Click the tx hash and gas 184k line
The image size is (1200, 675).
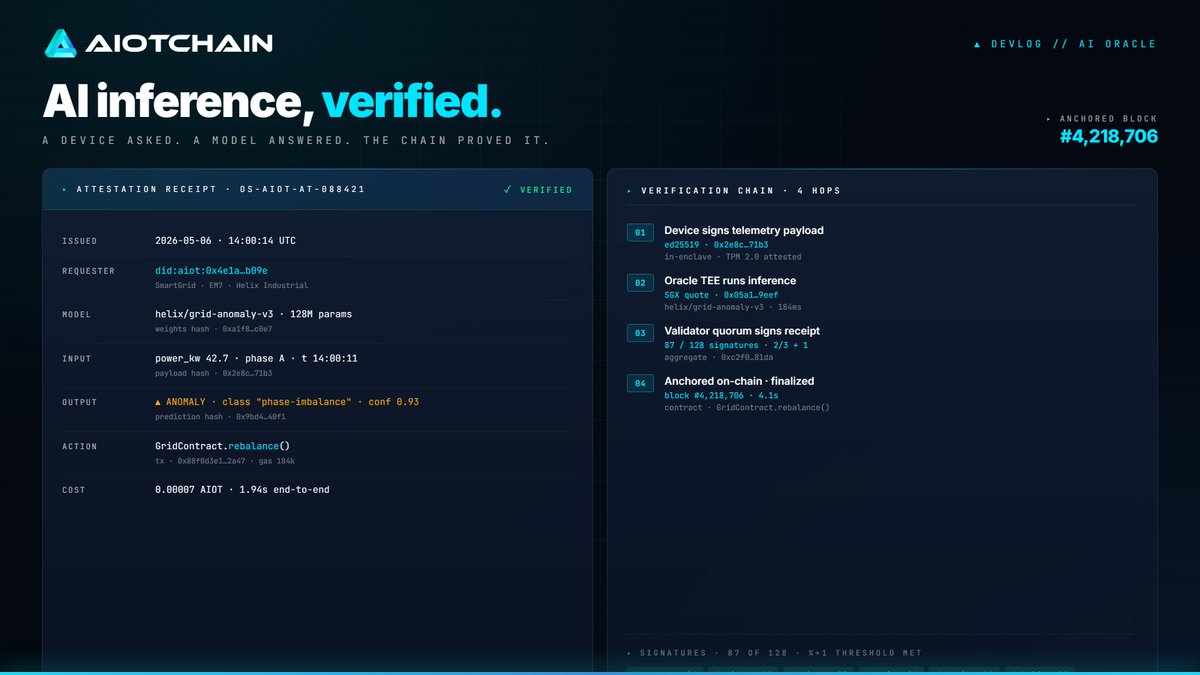pos(224,461)
